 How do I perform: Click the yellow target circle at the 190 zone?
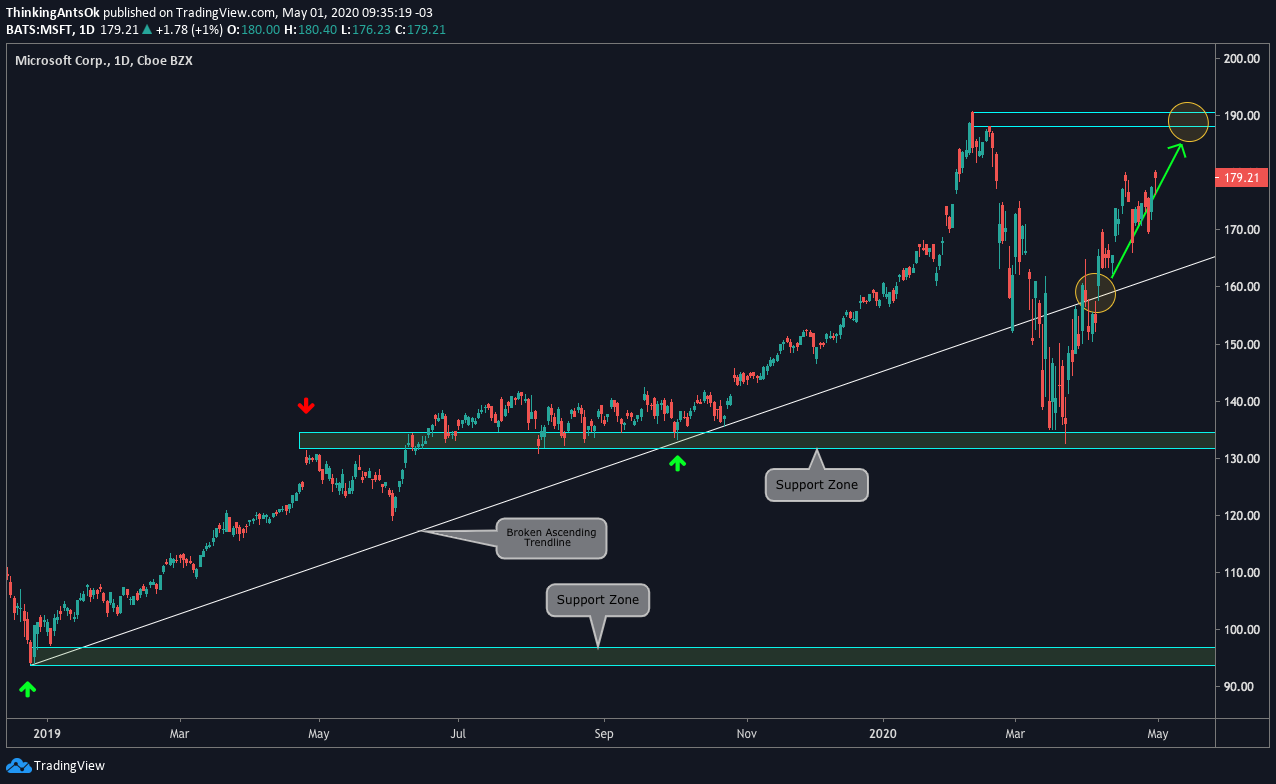(1188, 121)
